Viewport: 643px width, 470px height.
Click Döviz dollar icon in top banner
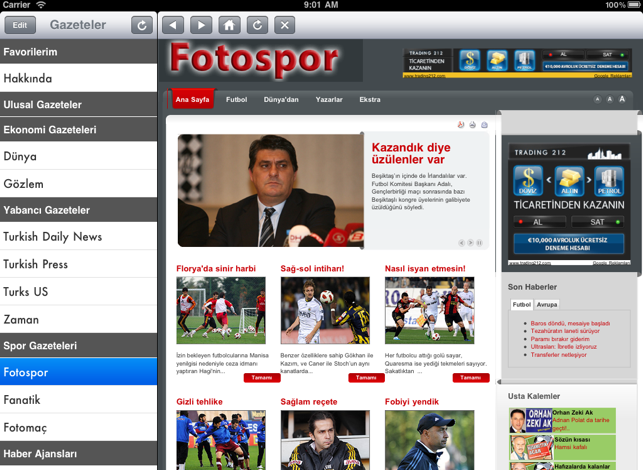tap(470, 60)
